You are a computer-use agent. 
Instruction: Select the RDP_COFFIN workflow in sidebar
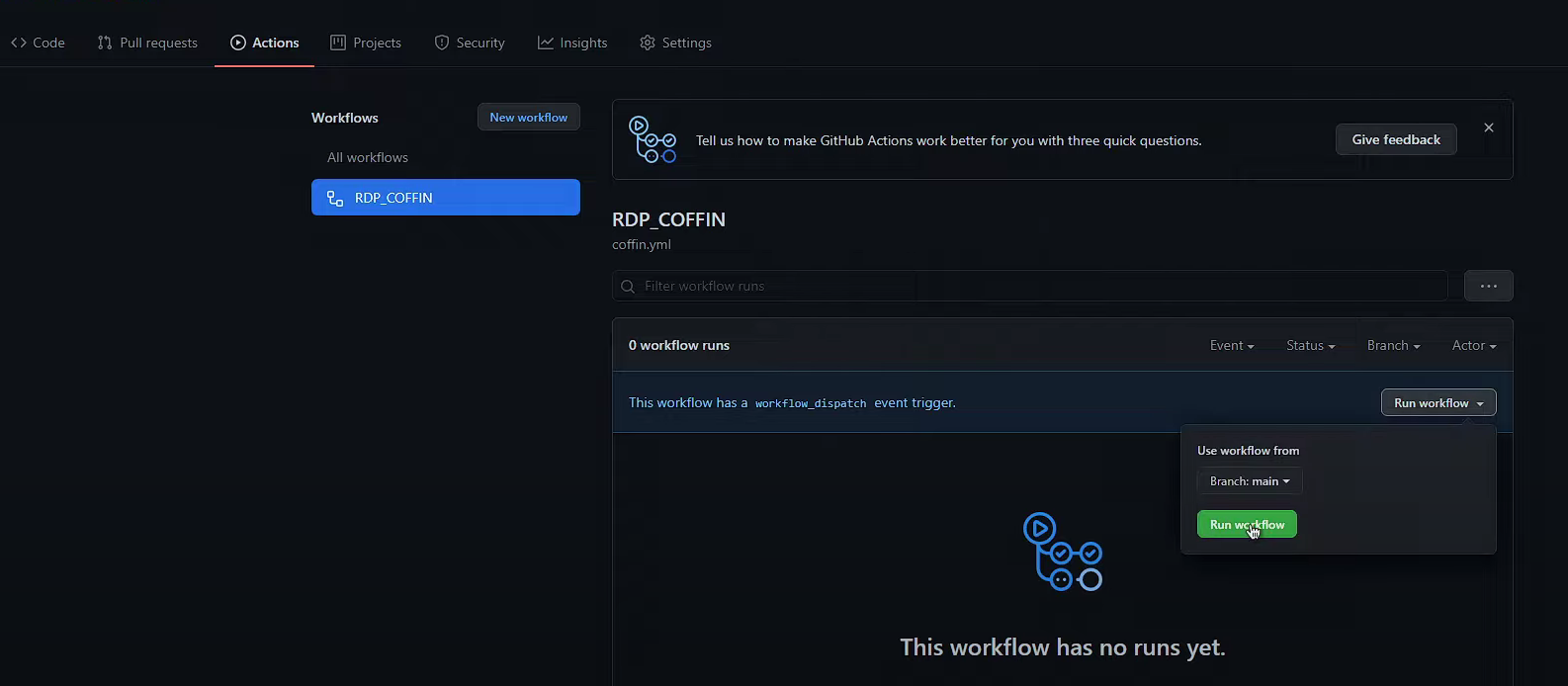445,198
